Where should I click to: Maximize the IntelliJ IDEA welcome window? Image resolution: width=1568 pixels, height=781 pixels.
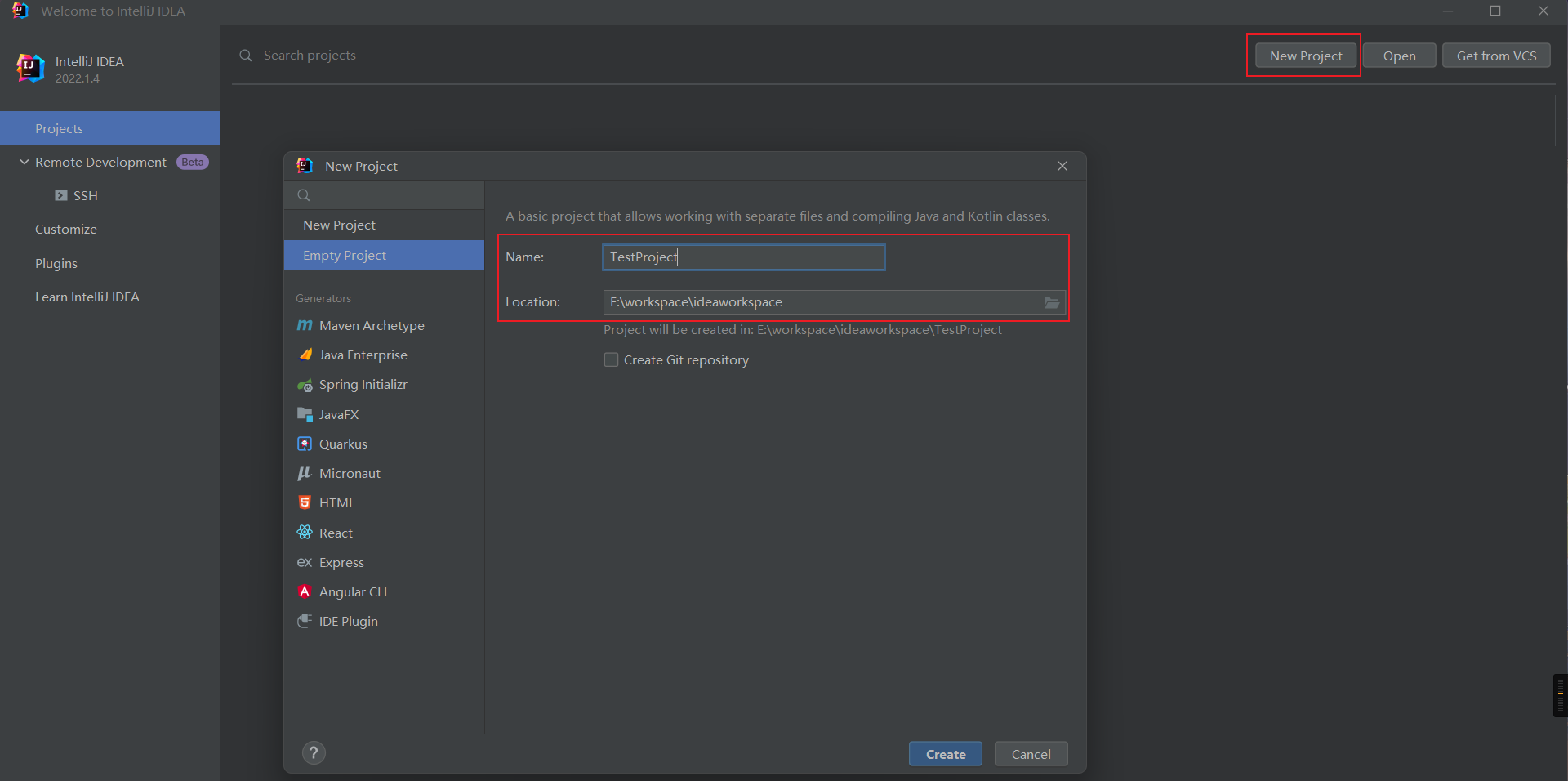(x=1495, y=11)
